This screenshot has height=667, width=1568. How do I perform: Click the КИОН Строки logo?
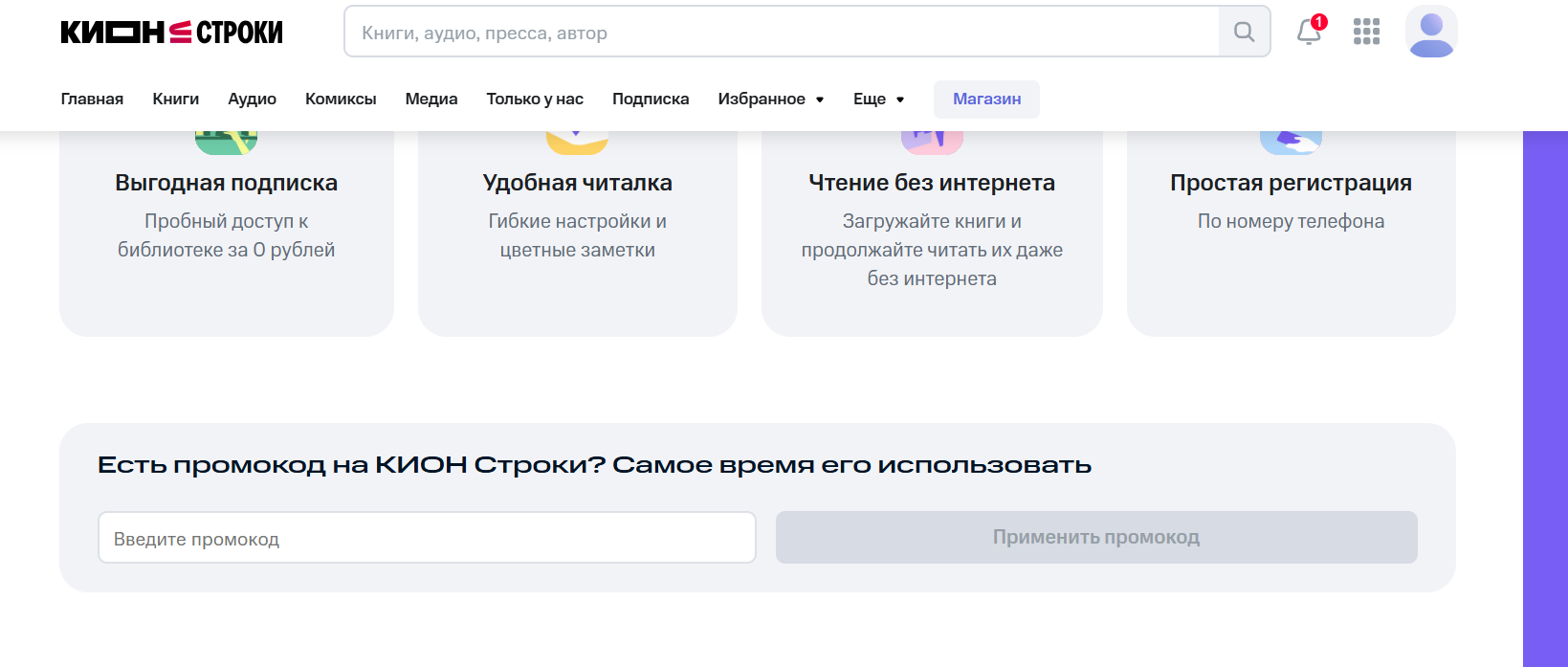click(171, 33)
